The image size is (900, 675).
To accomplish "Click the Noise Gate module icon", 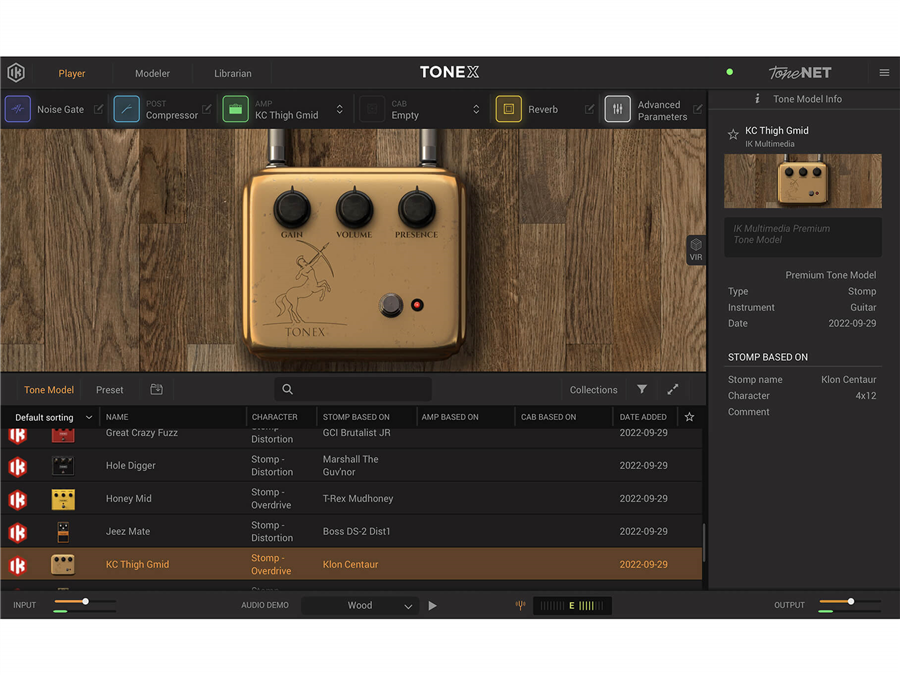I will point(18,109).
